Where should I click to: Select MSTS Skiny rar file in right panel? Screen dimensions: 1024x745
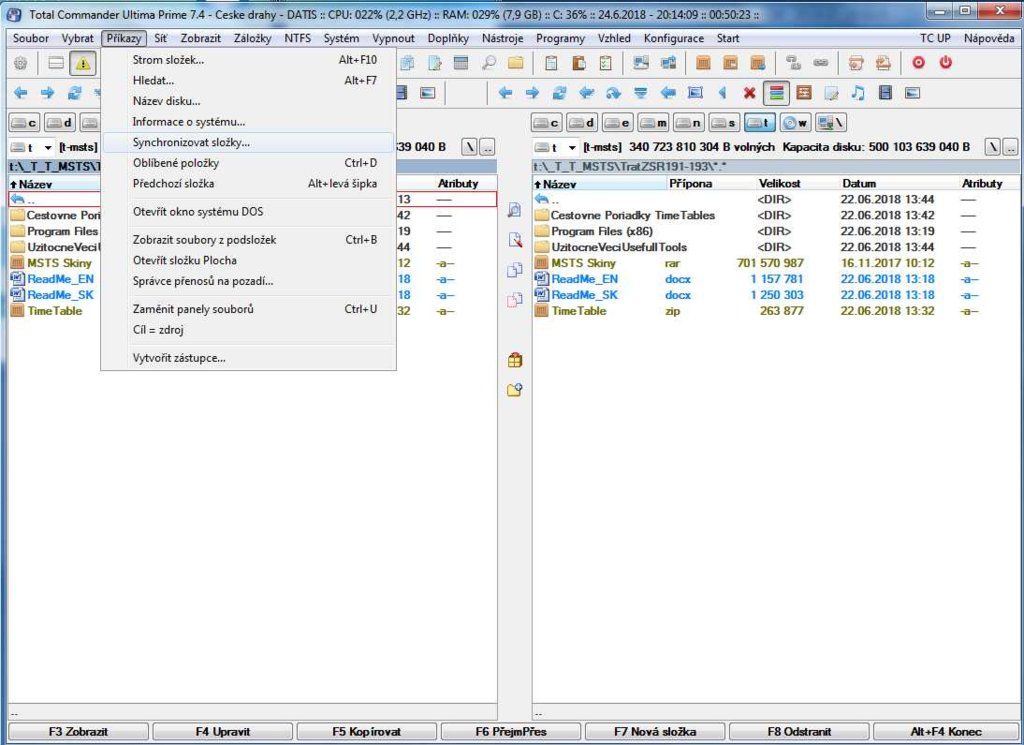[x=775, y=263]
